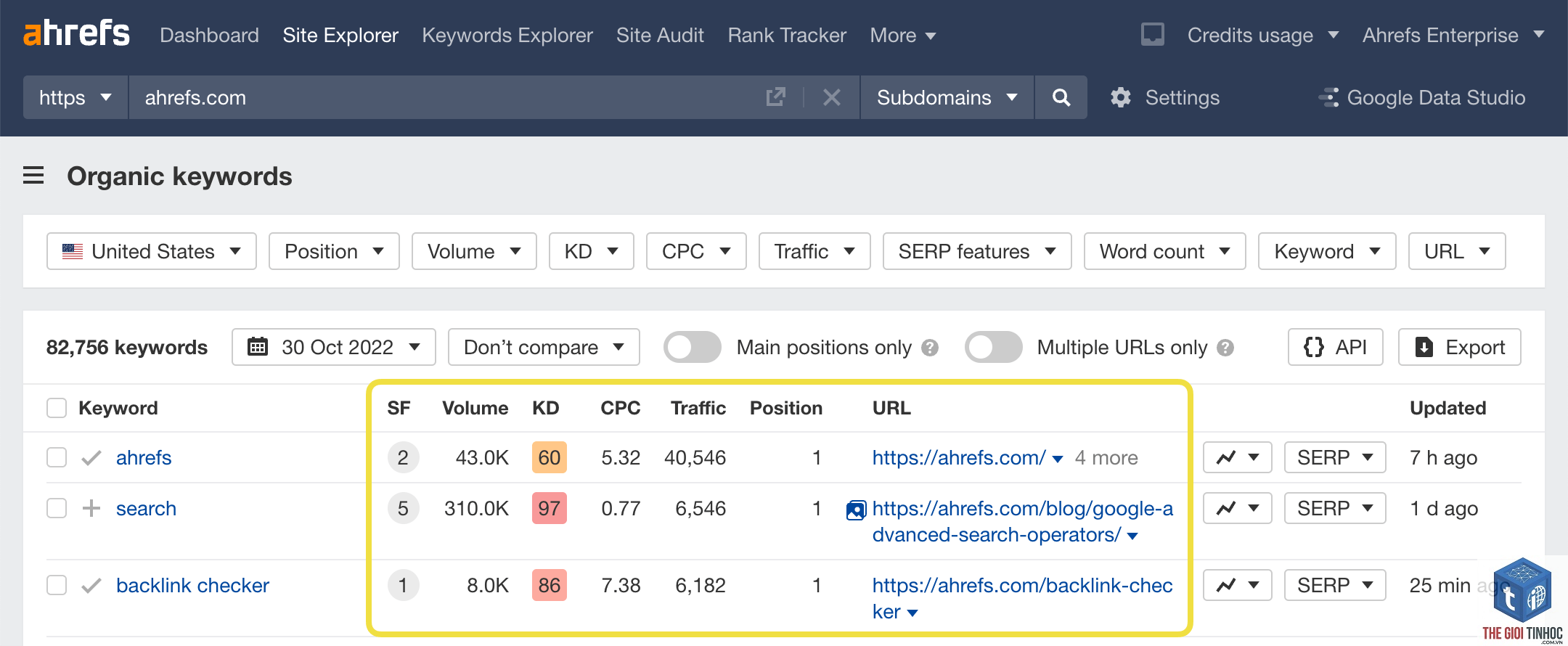This screenshot has height=646, width=1568.
Task: Go to Dashboard
Action: pyautogui.click(x=209, y=35)
